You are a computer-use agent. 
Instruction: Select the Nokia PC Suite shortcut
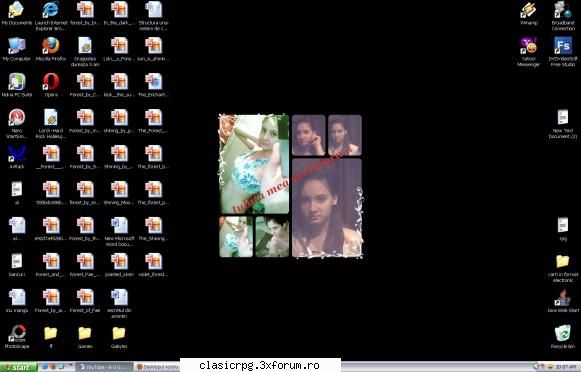pos(16,85)
